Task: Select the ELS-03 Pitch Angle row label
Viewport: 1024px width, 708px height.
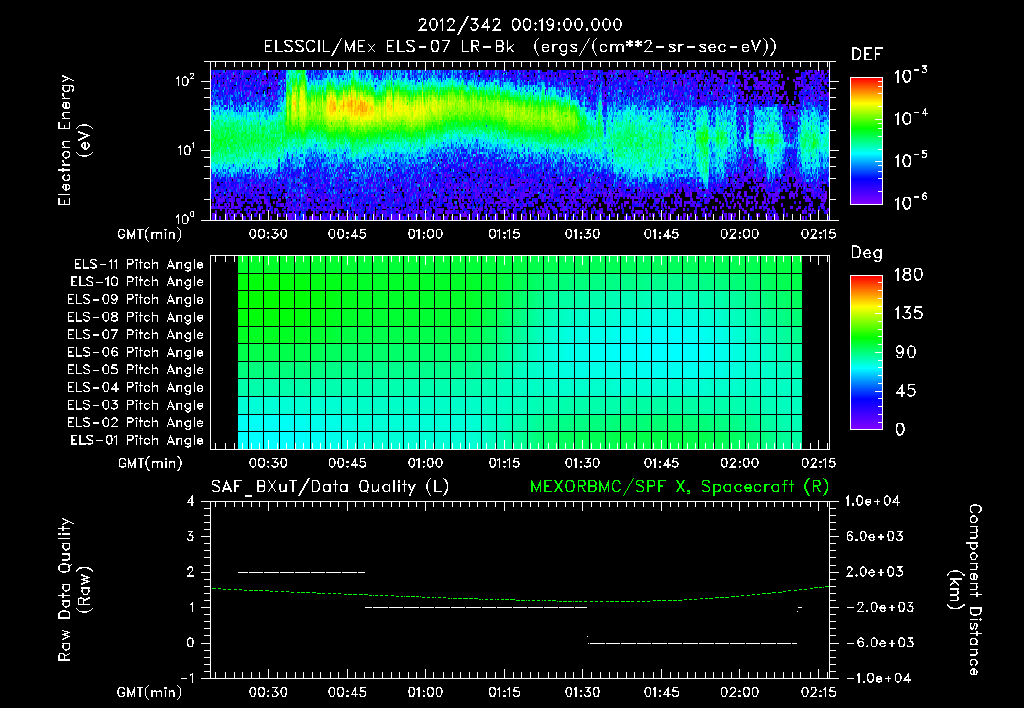Action: tap(135, 405)
